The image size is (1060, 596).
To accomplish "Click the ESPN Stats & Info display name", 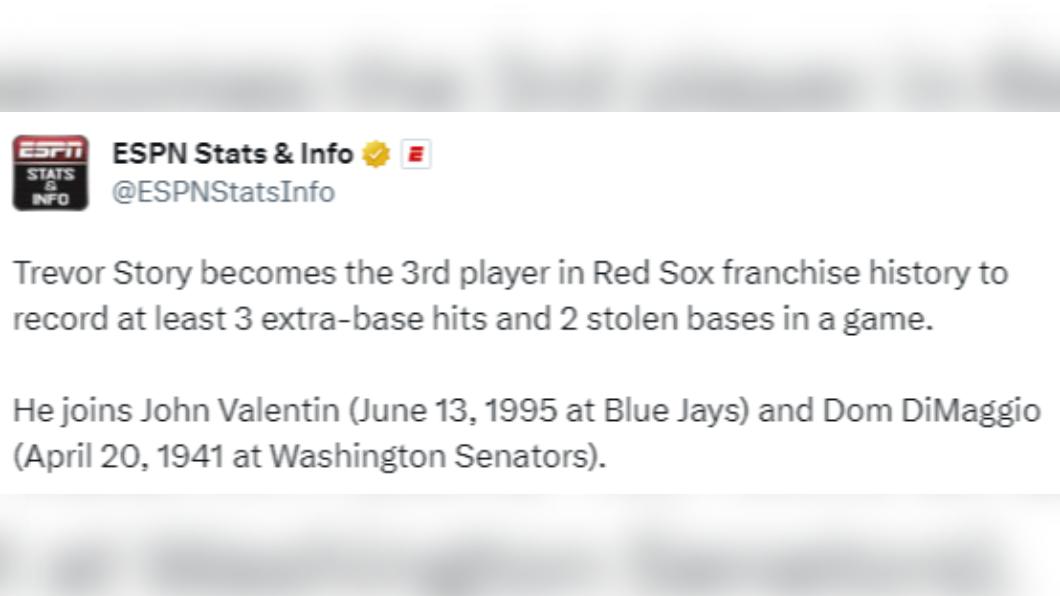I will [x=233, y=153].
